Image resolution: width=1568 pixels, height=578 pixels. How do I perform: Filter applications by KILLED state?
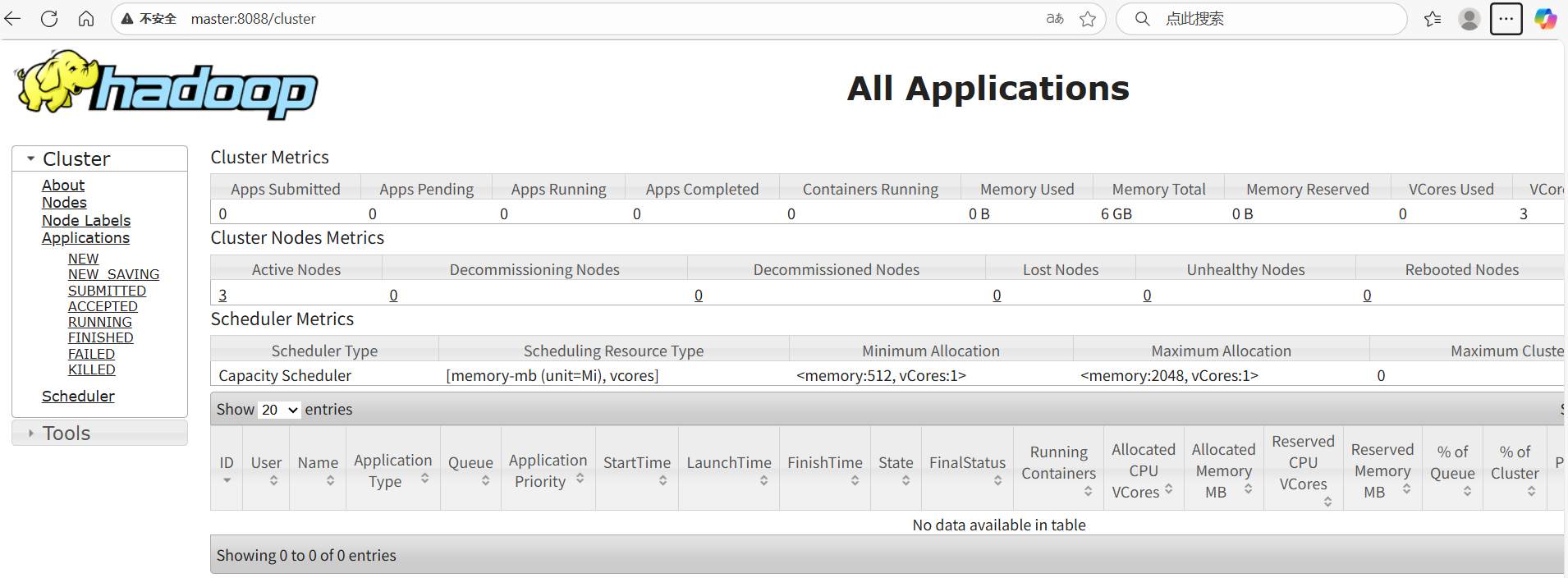tap(92, 369)
